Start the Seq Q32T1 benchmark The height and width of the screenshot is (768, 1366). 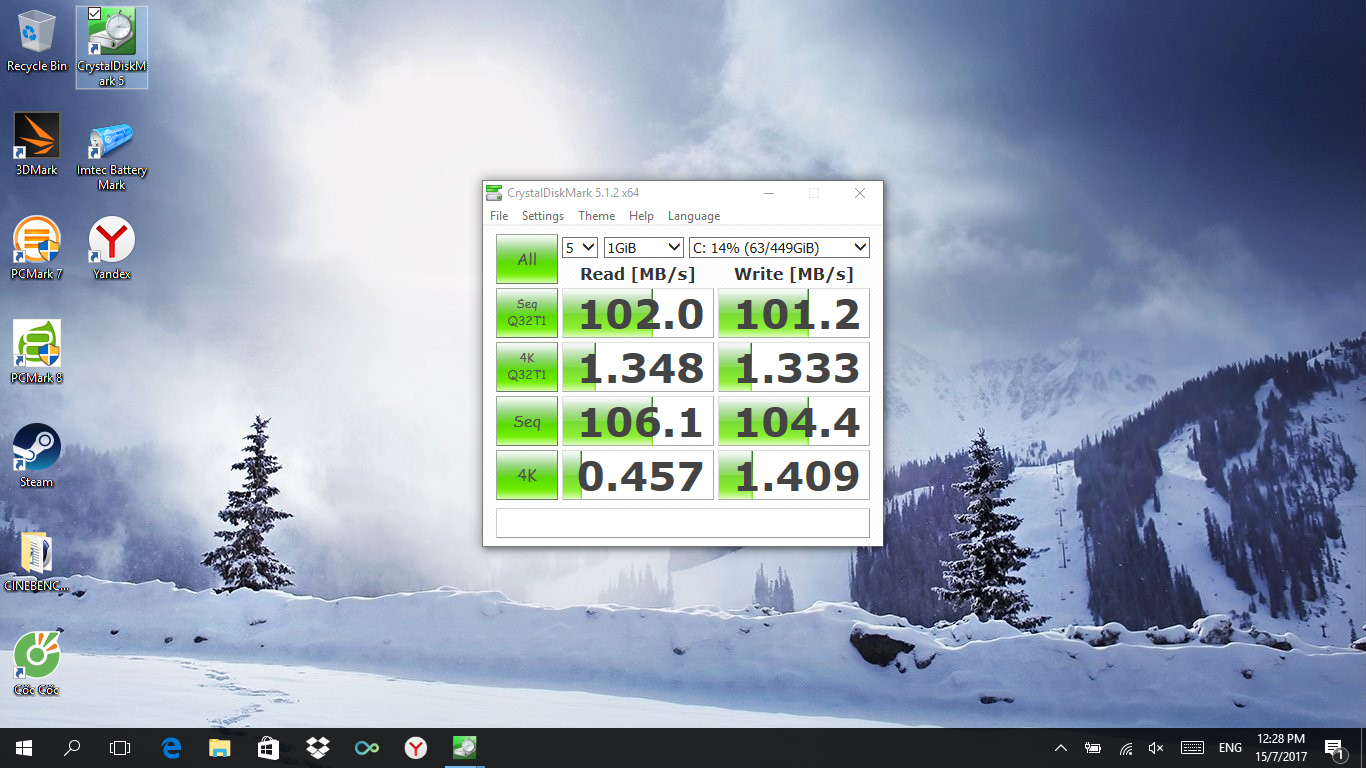(x=526, y=312)
